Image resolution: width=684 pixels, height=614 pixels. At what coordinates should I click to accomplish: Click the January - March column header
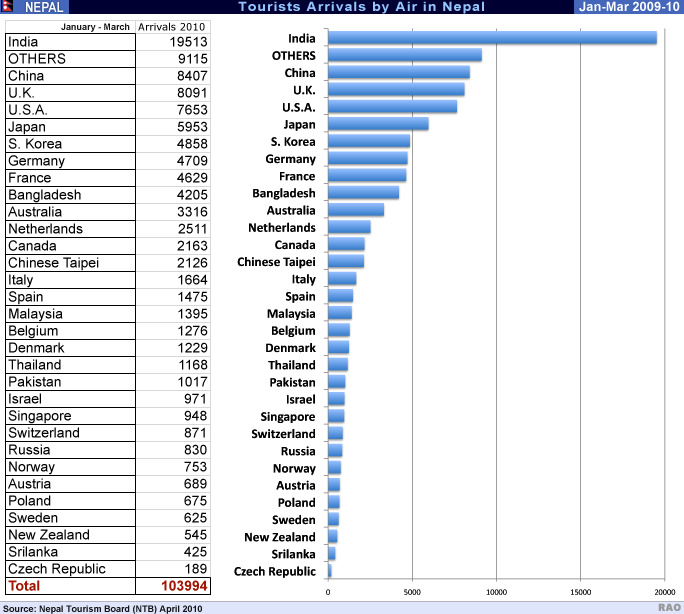[68, 26]
